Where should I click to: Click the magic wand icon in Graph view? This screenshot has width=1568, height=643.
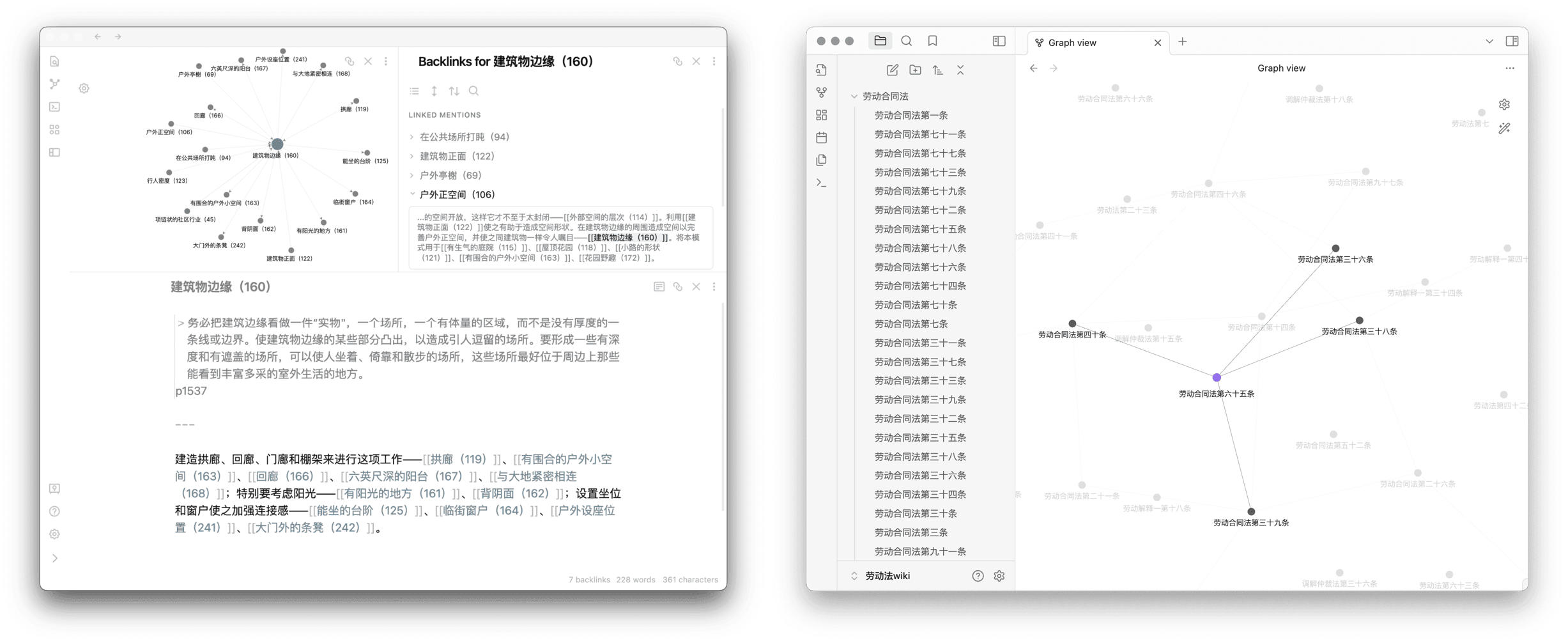coord(1505,128)
